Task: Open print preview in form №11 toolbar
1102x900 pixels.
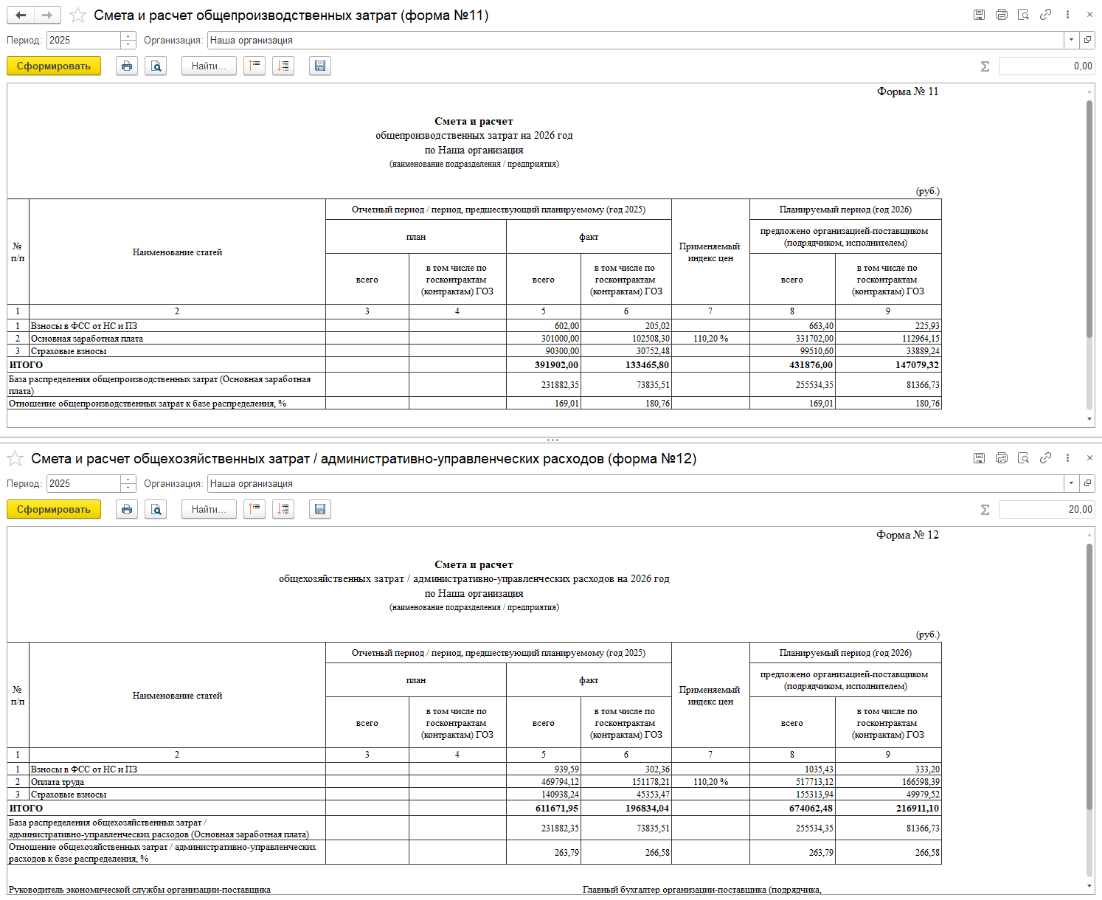Action: 156,66
